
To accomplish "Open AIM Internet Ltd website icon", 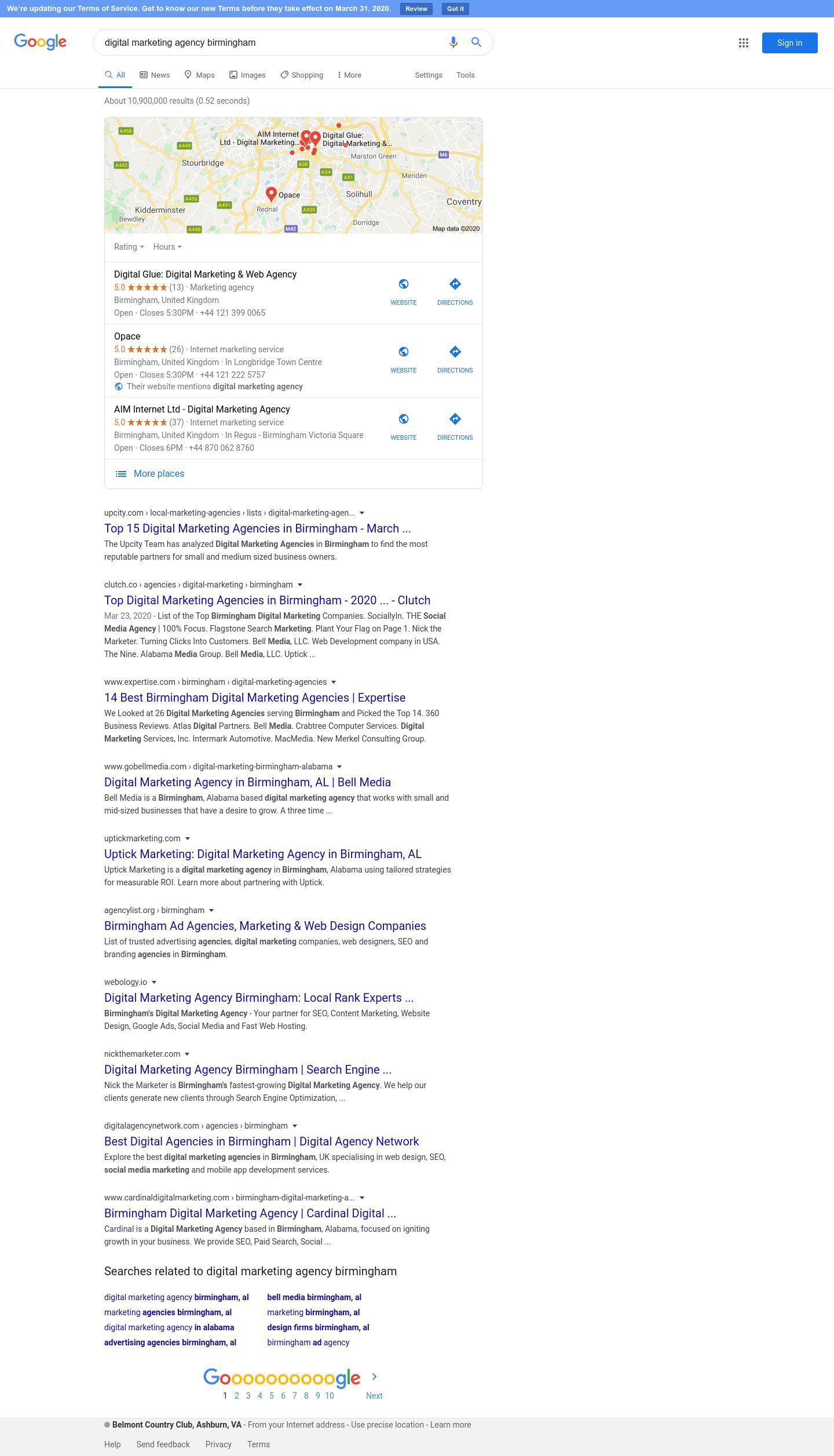I will tap(404, 419).
